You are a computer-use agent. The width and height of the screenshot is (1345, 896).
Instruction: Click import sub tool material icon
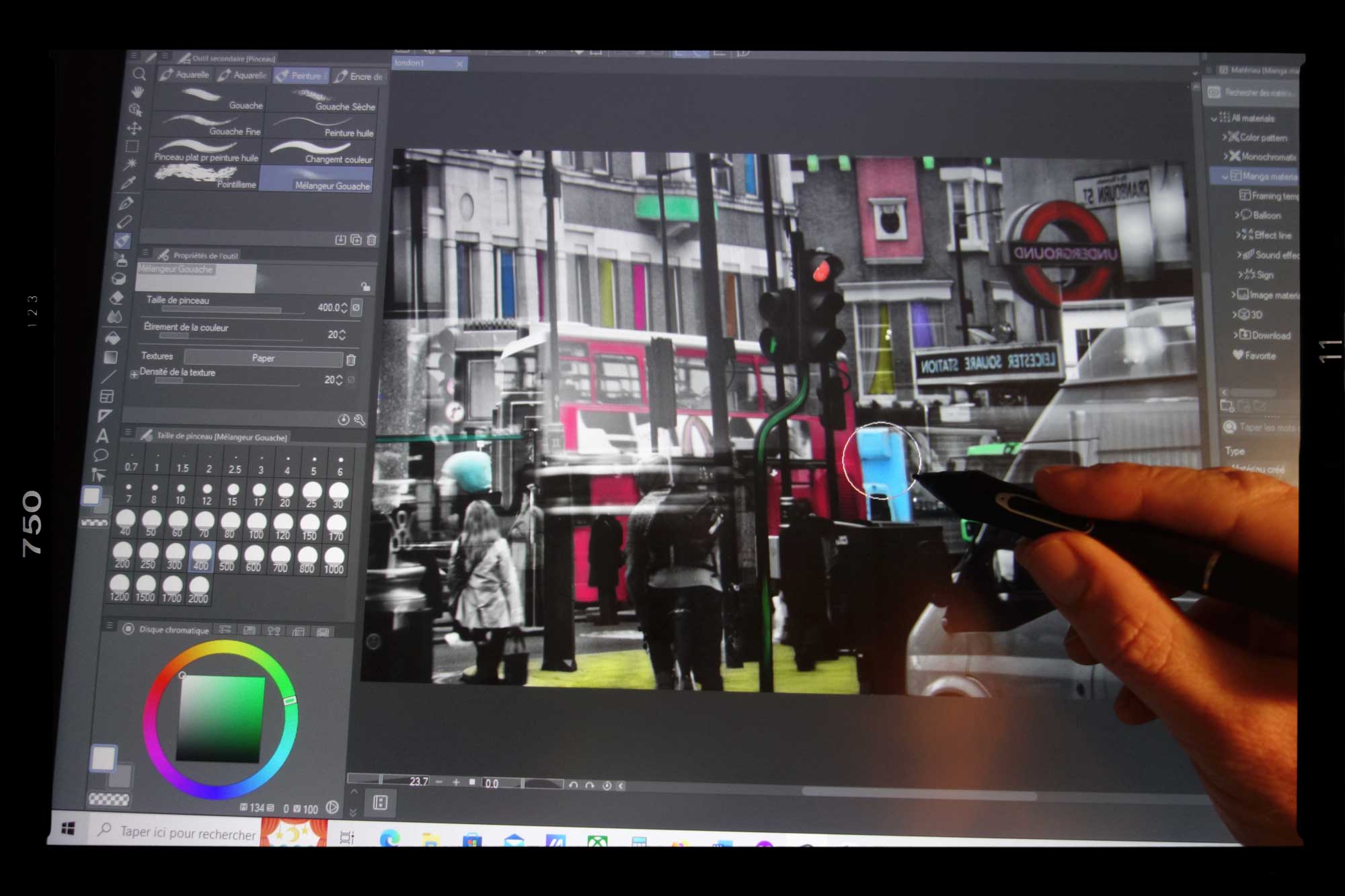click(x=340, y=240)
